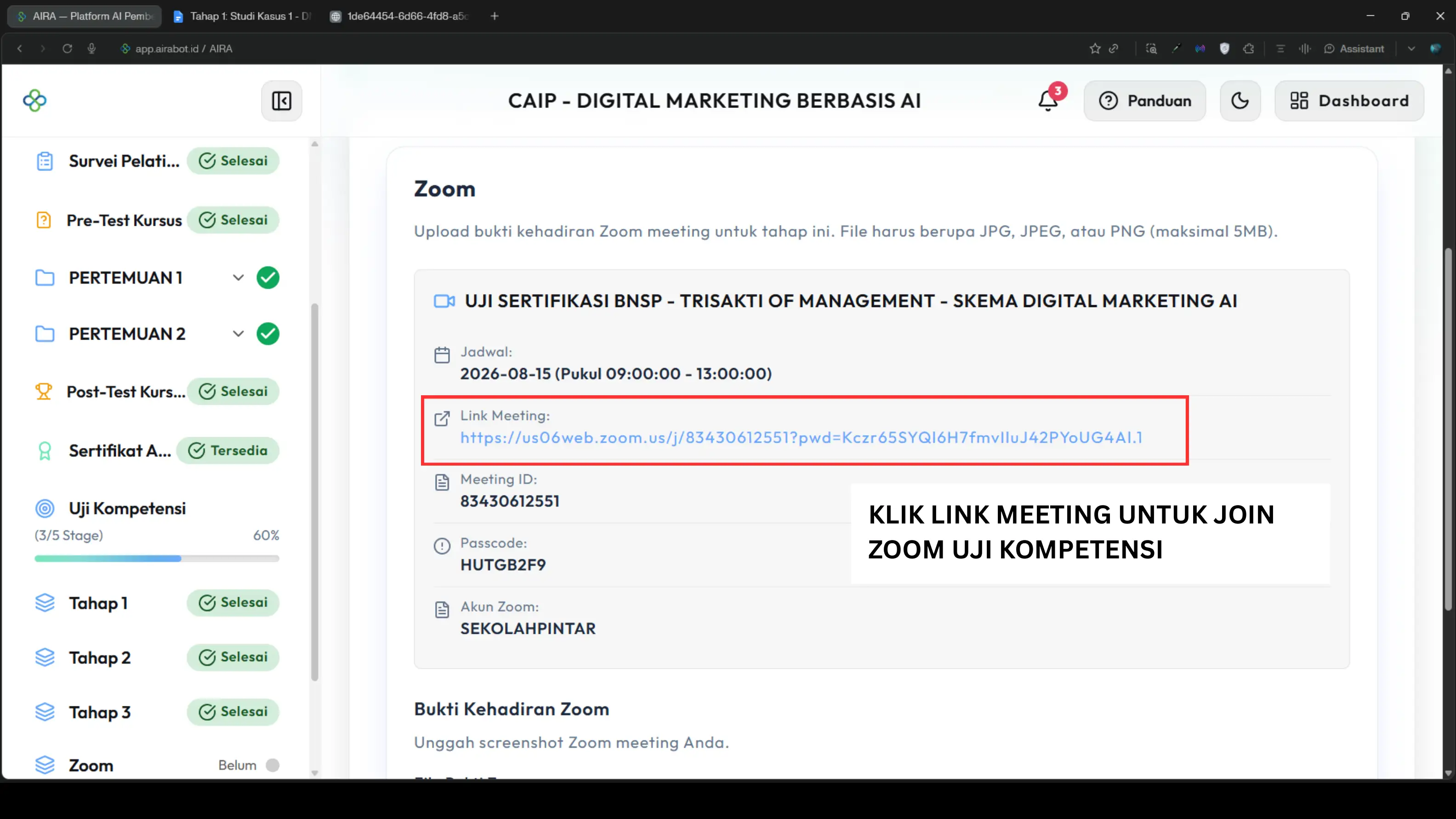Click the AIRA clover logo
The image size is (1456, 819).
[34, 101]
